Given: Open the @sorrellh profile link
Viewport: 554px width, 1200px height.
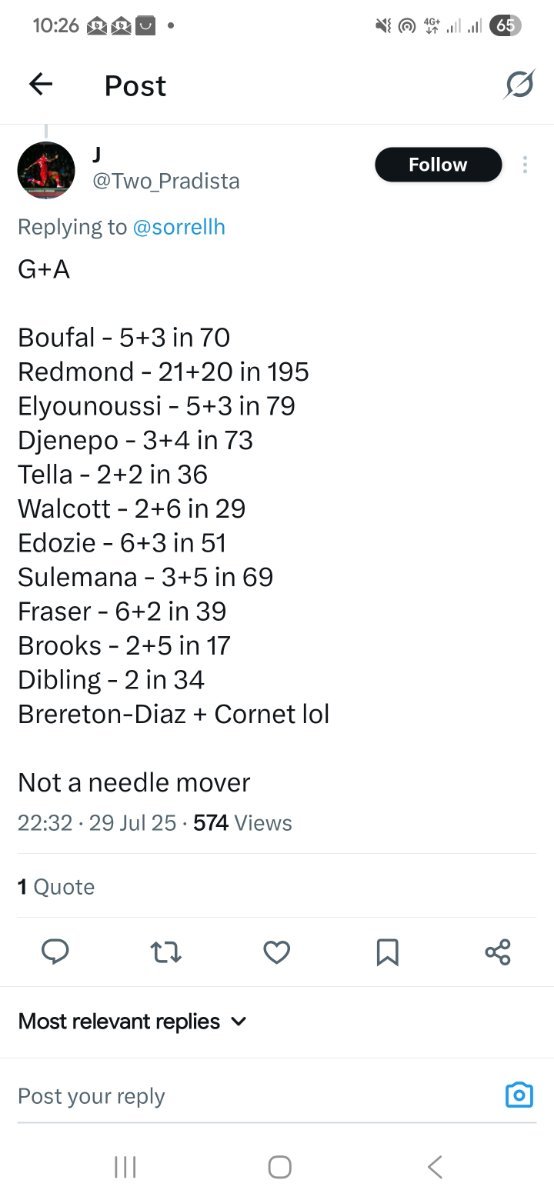Looking at the screenshot, I should [x=179, y=227].
